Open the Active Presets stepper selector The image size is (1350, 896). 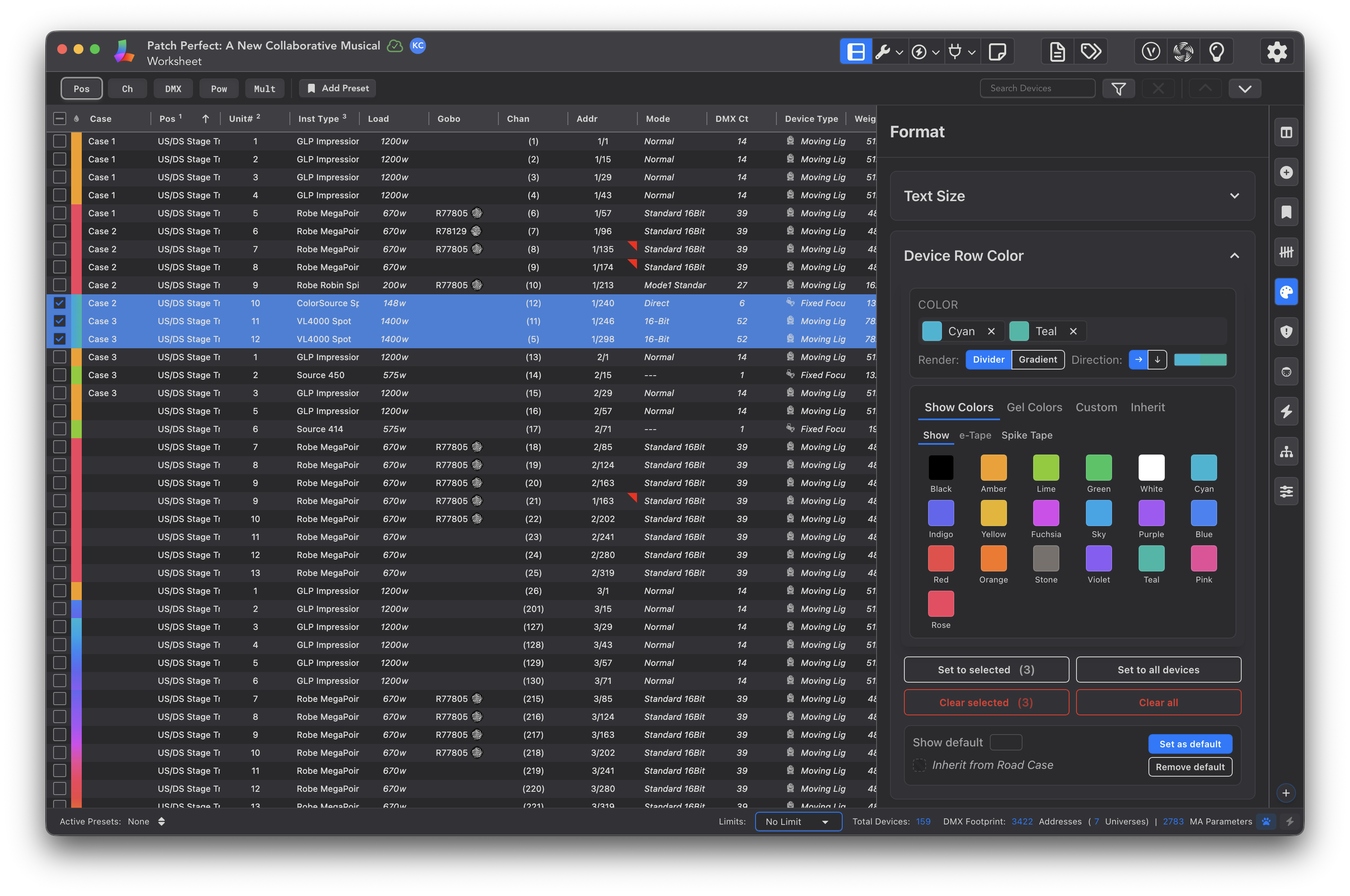162,821
